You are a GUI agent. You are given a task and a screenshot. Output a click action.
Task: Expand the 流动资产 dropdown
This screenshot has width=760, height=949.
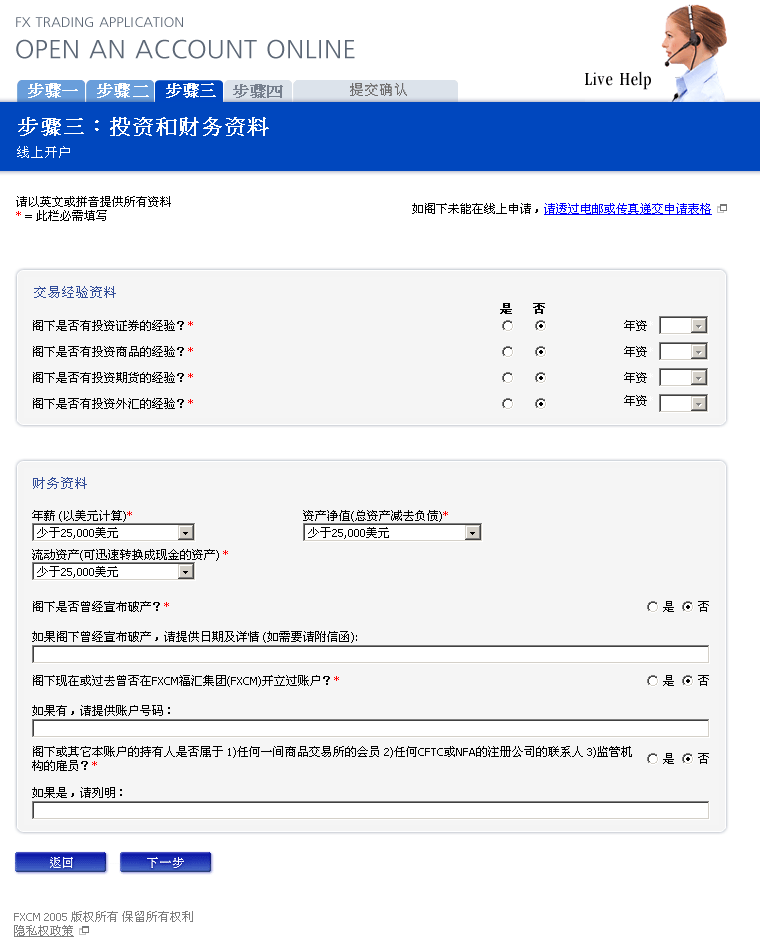click(185, 572)
